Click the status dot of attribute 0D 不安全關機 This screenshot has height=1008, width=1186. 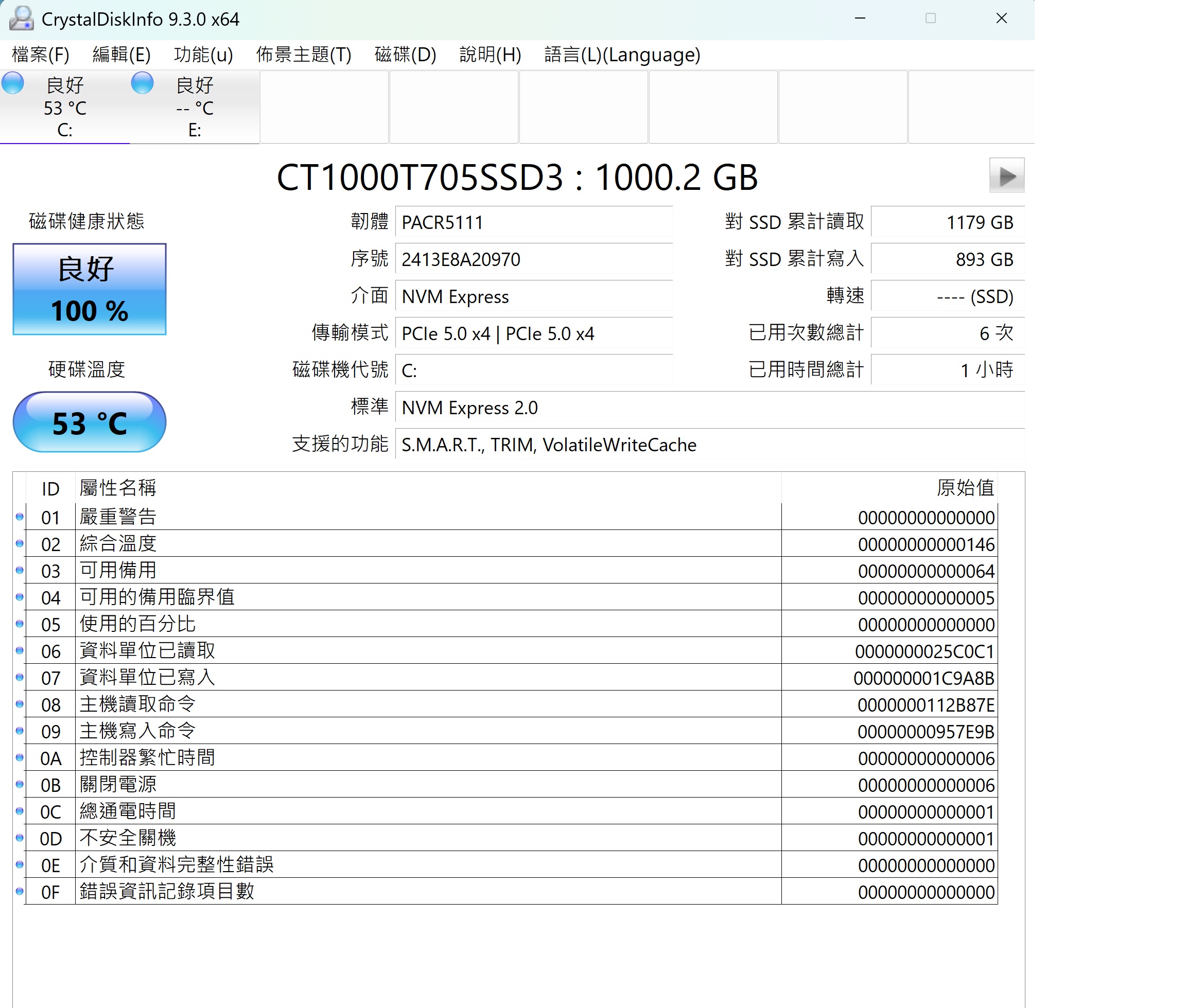(20, 838)
